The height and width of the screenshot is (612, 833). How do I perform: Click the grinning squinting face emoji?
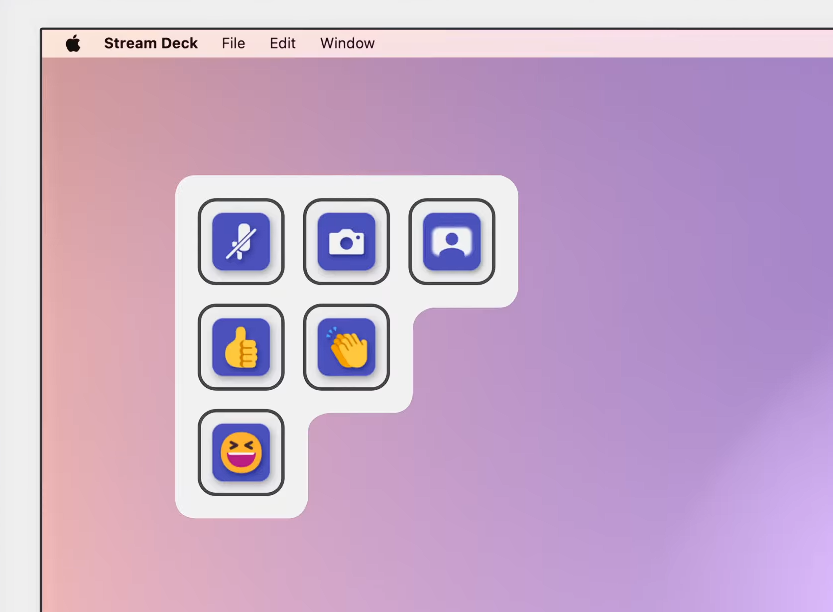(241, 453)
